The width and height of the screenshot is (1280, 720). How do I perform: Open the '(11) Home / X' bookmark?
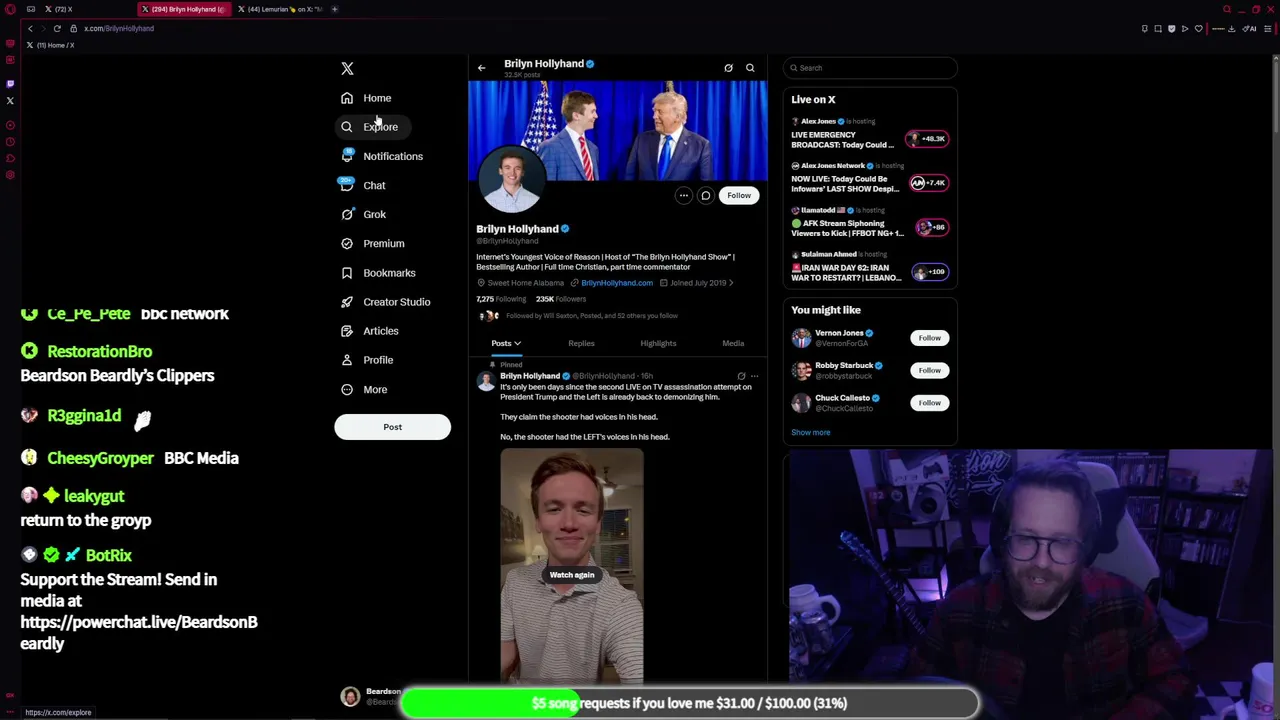(50, 45)
